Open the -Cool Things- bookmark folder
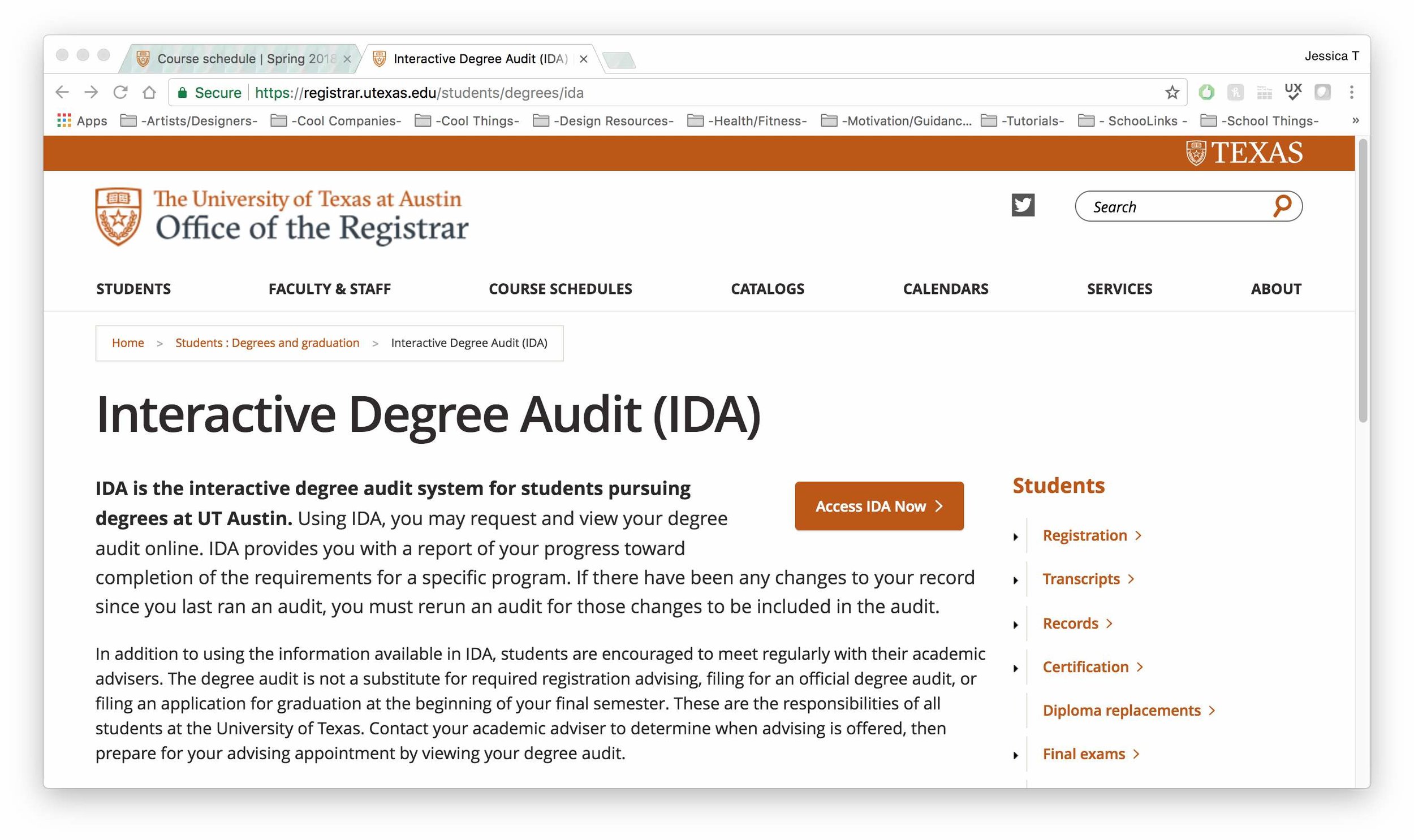Viewport: 1414px width, 840px height. [467, 120]
